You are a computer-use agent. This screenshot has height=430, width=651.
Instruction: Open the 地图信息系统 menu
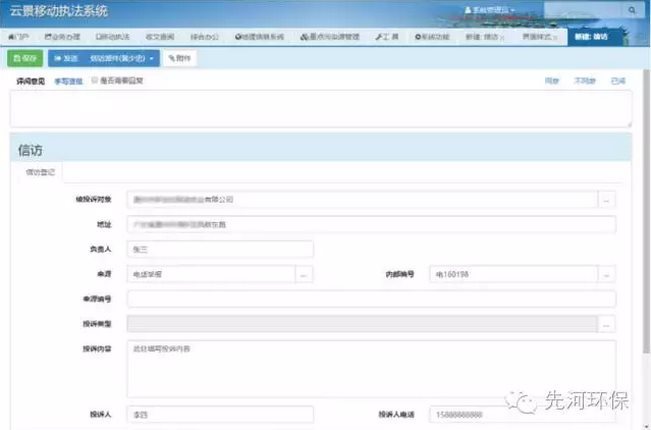tap(259, 37)
